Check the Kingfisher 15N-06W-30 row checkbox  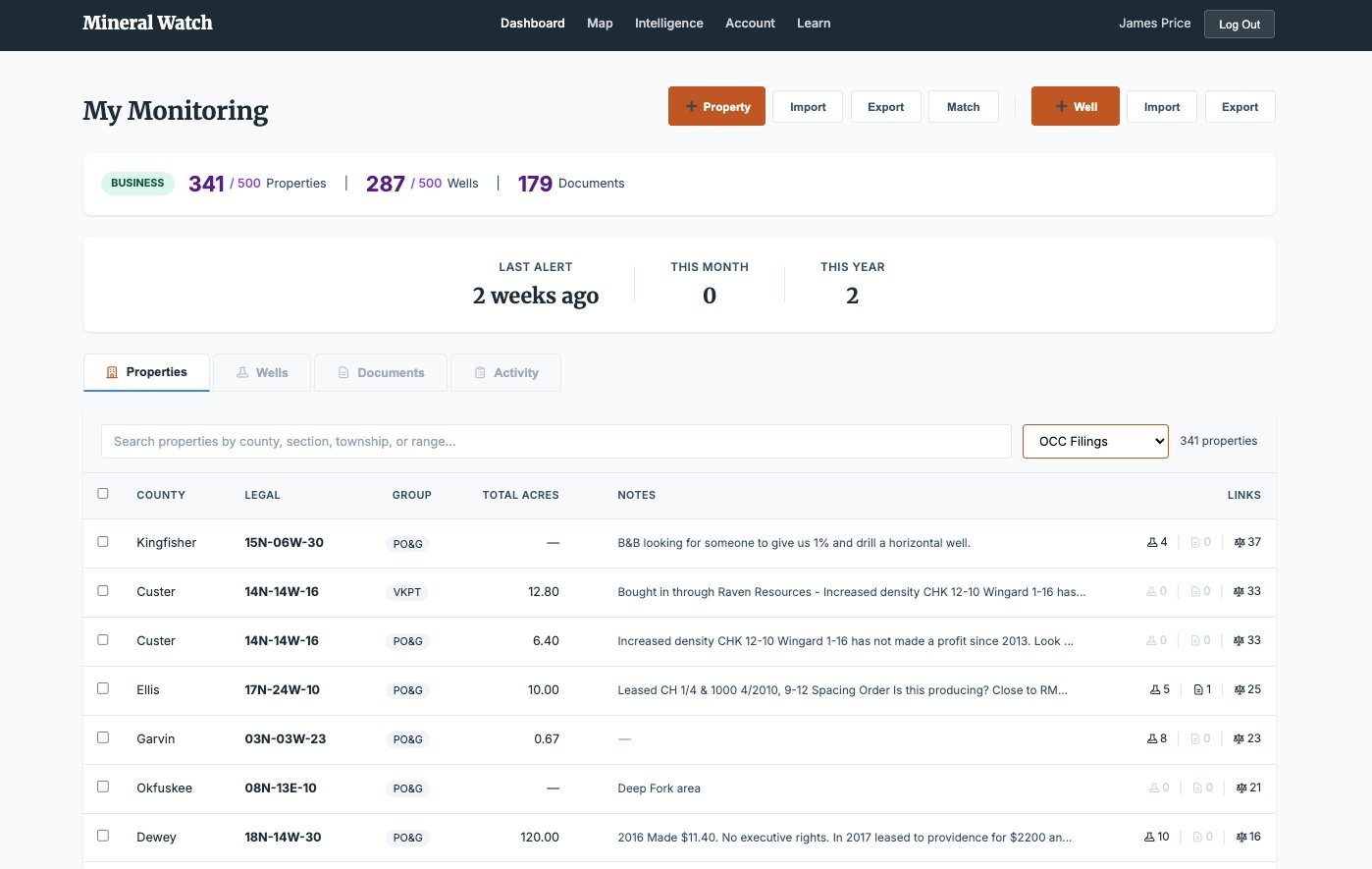pyautogui.click(x=103, y=542)
